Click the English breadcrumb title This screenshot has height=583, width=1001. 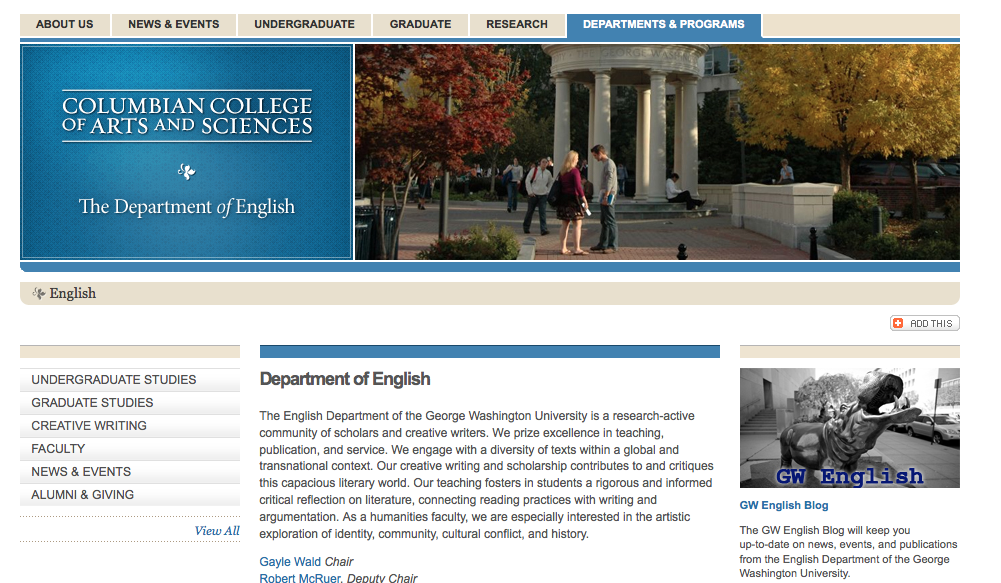[x=73, y=293]
